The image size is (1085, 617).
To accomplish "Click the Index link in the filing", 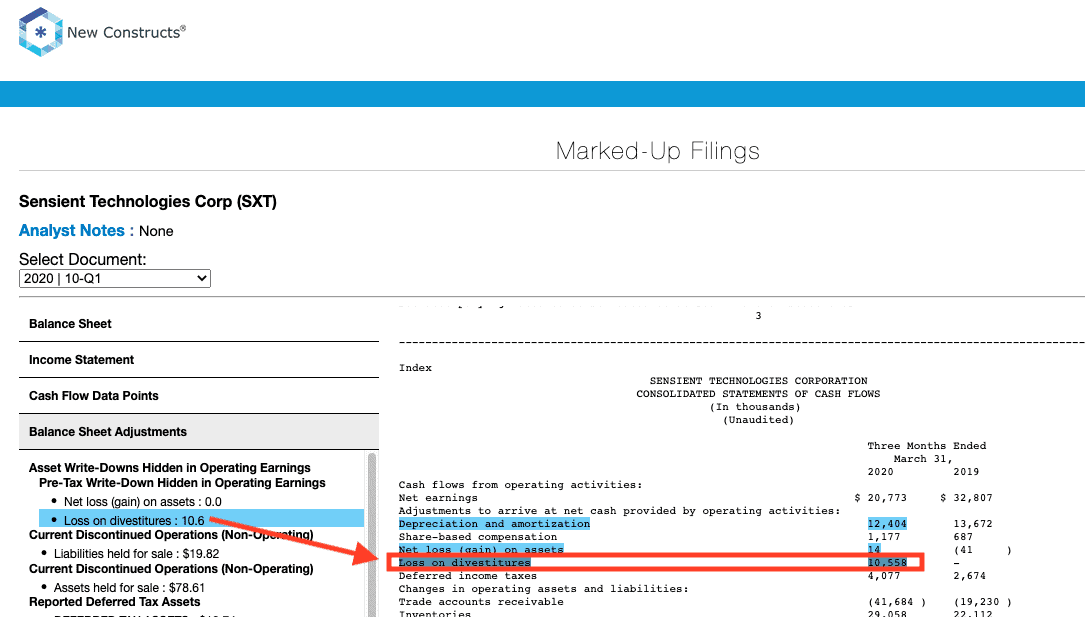I will (x=415, y=368).
